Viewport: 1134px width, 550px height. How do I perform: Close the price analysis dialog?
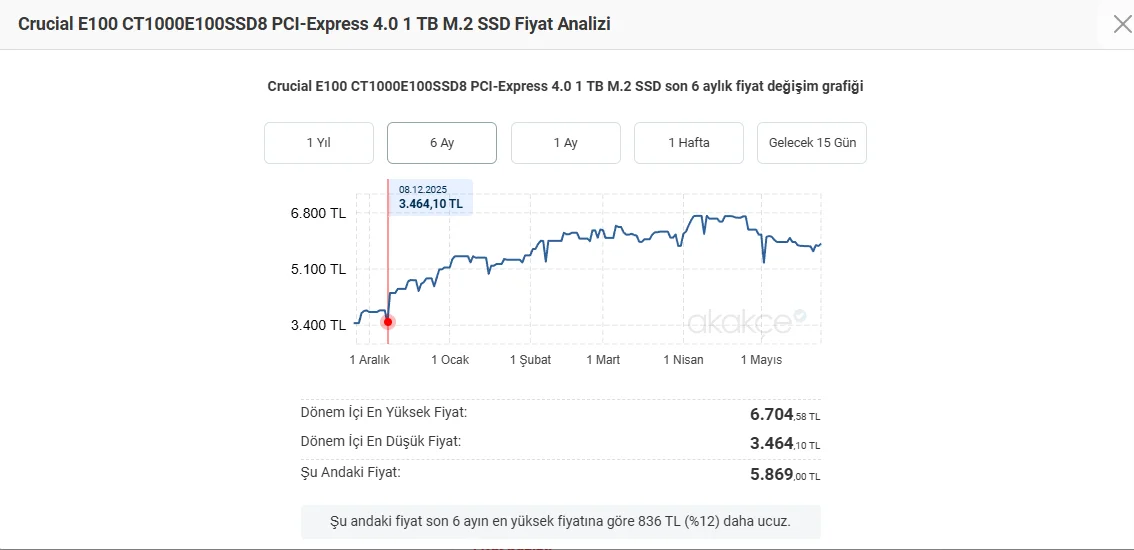pyautogui.click(x=1122, y=25)
